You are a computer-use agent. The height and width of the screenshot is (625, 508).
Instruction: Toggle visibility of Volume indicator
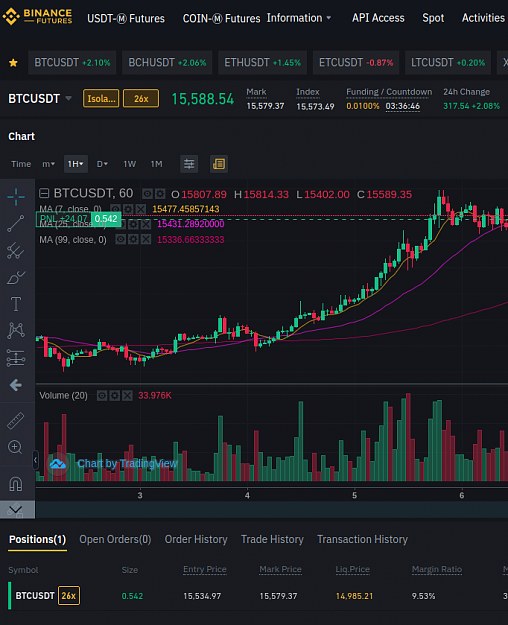[102, 395]
